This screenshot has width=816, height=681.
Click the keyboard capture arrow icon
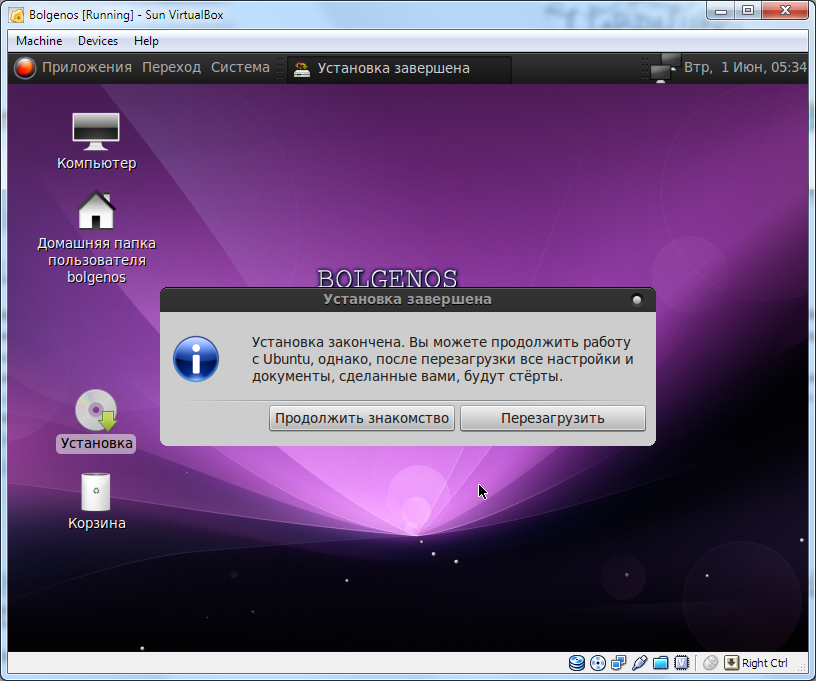pos(731,663)
